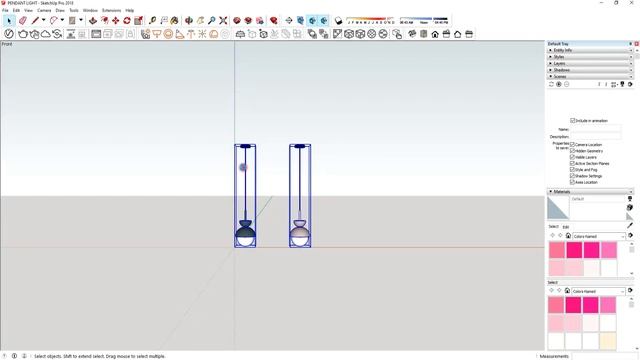Switch to Materials Select tab
Viewport: 640px width, 360px height.
[553, 227]
